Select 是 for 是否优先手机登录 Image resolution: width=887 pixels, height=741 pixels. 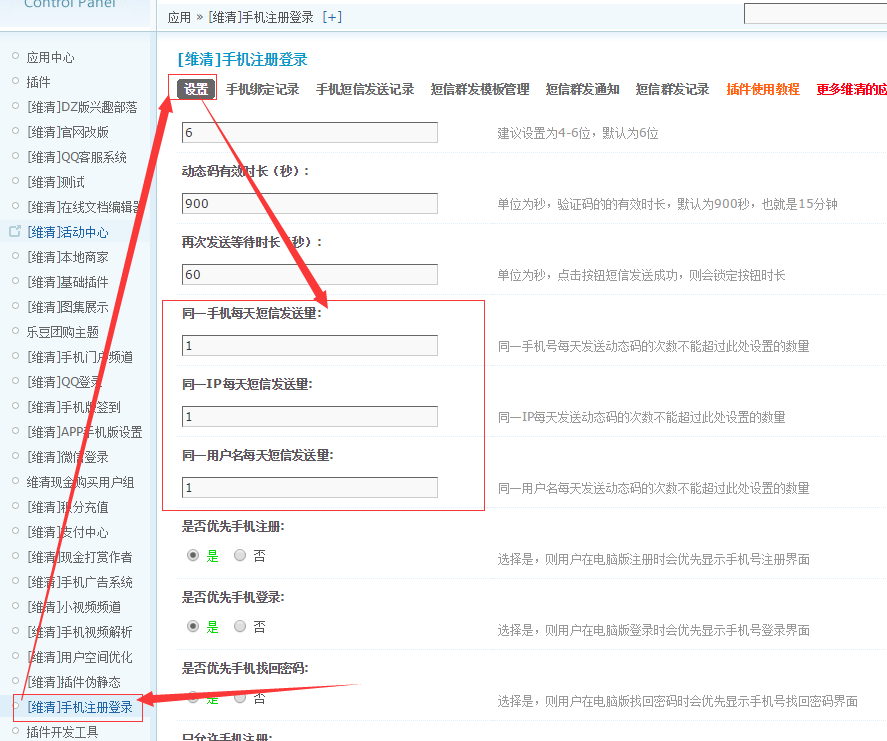(x=193, y=626)
